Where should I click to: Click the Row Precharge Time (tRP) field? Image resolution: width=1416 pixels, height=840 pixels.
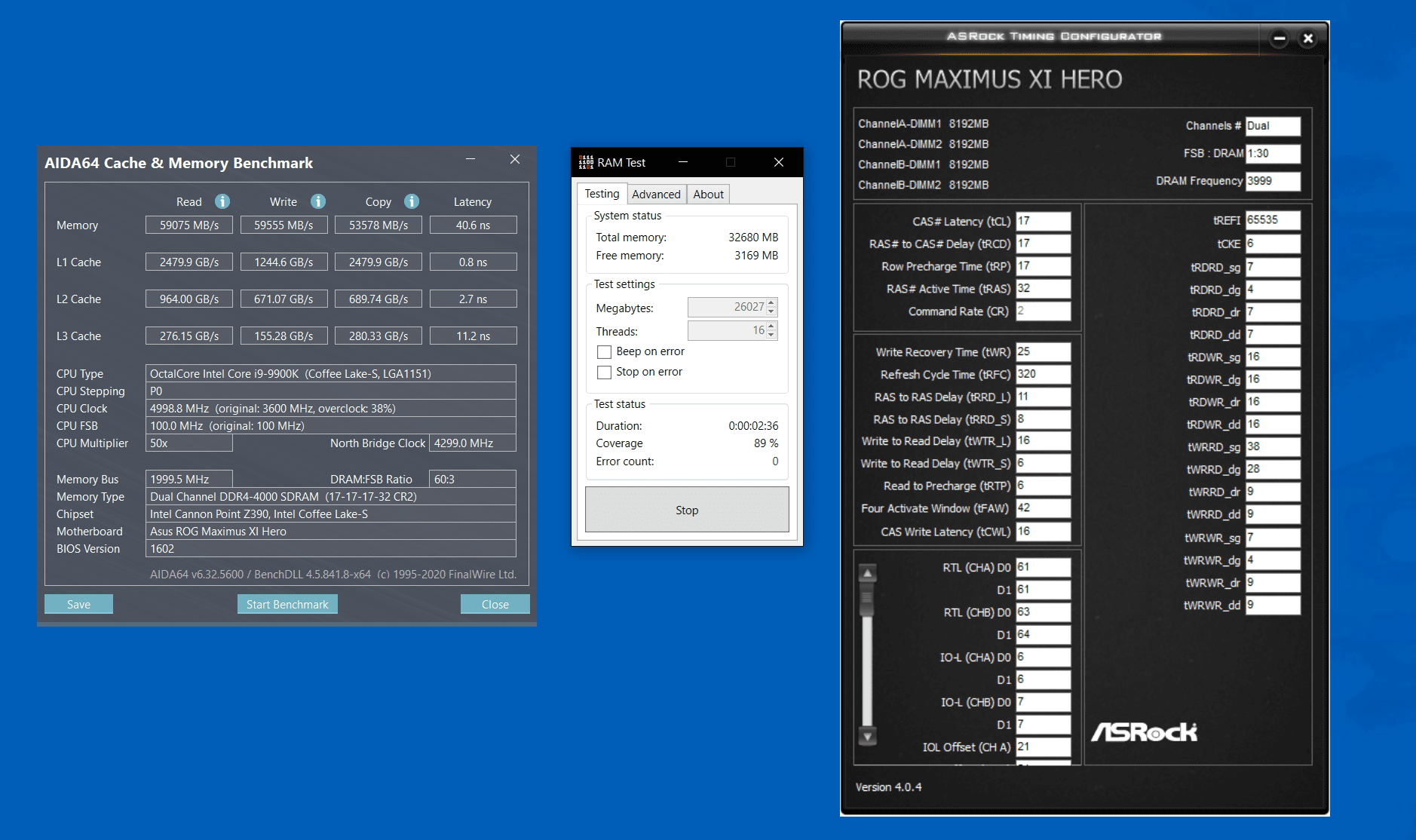[x=1043, y=266]
